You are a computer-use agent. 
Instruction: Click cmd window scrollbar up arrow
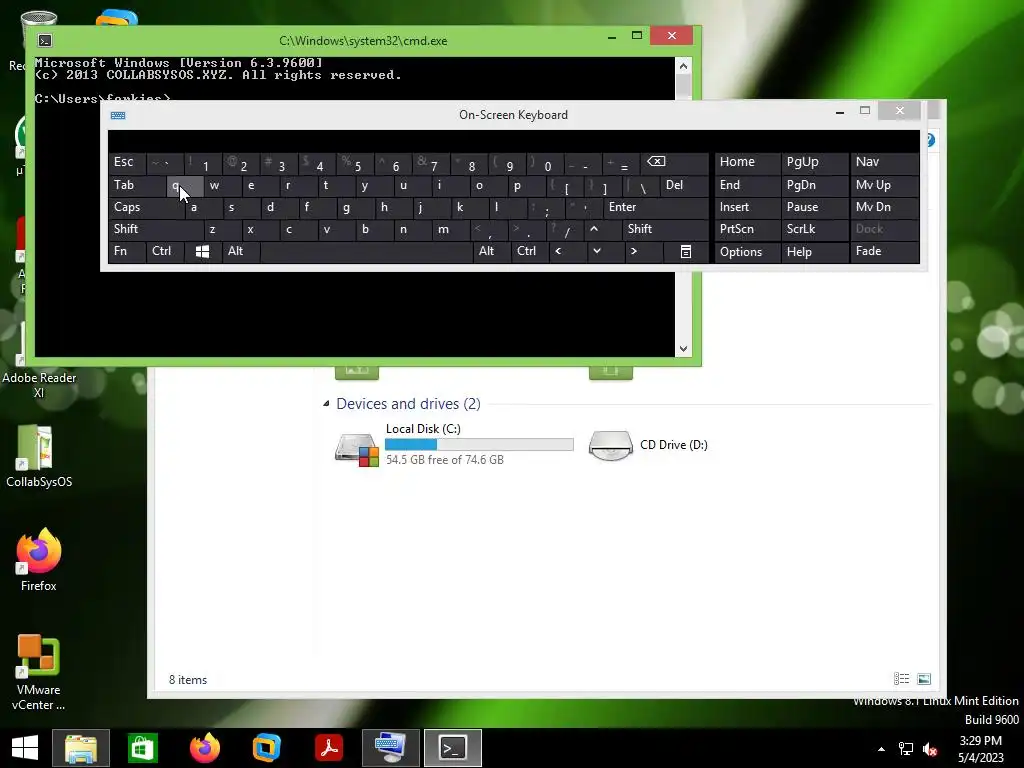[x=683, y=66]
